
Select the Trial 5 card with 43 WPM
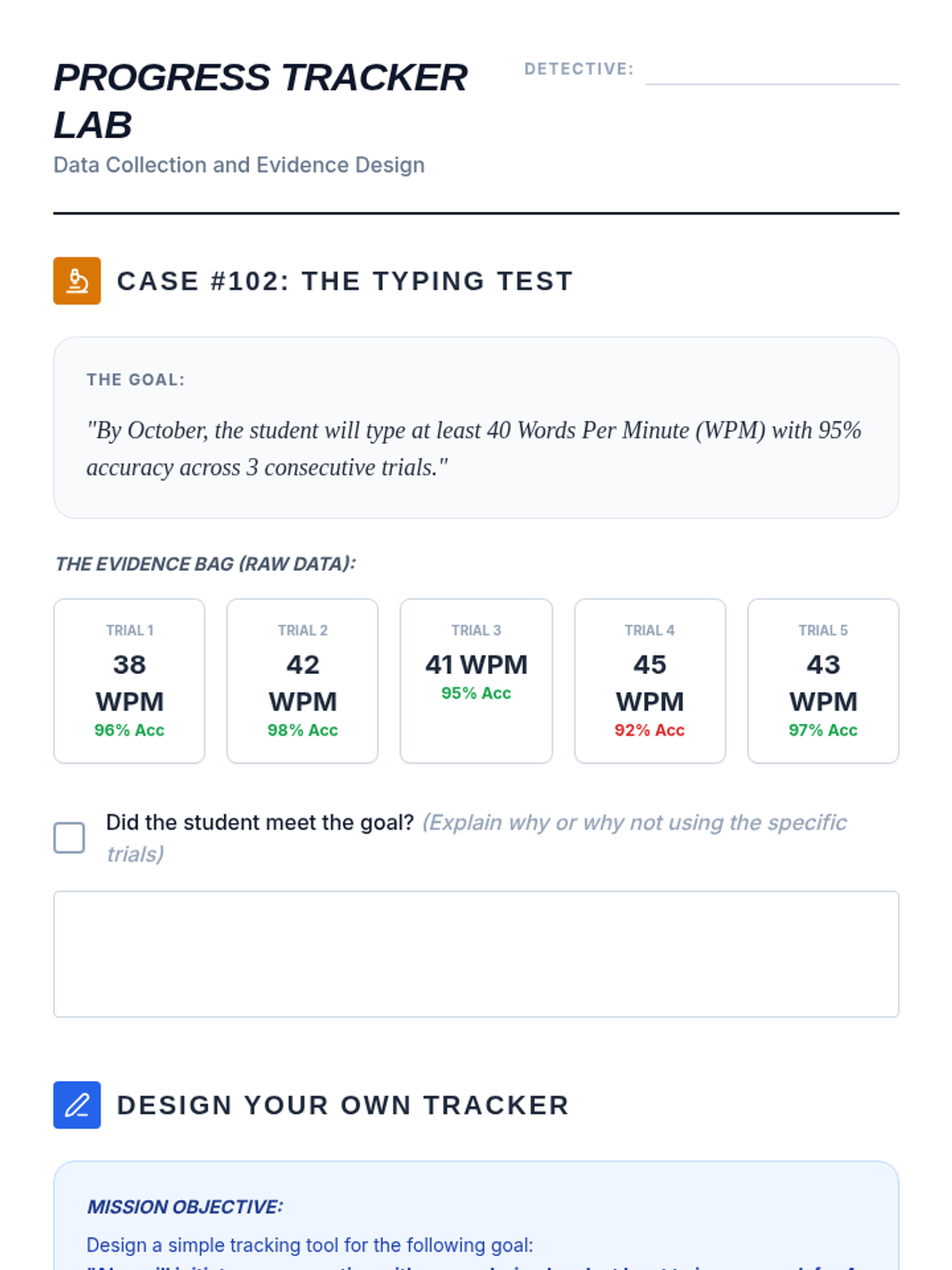(x=823, y=681)
